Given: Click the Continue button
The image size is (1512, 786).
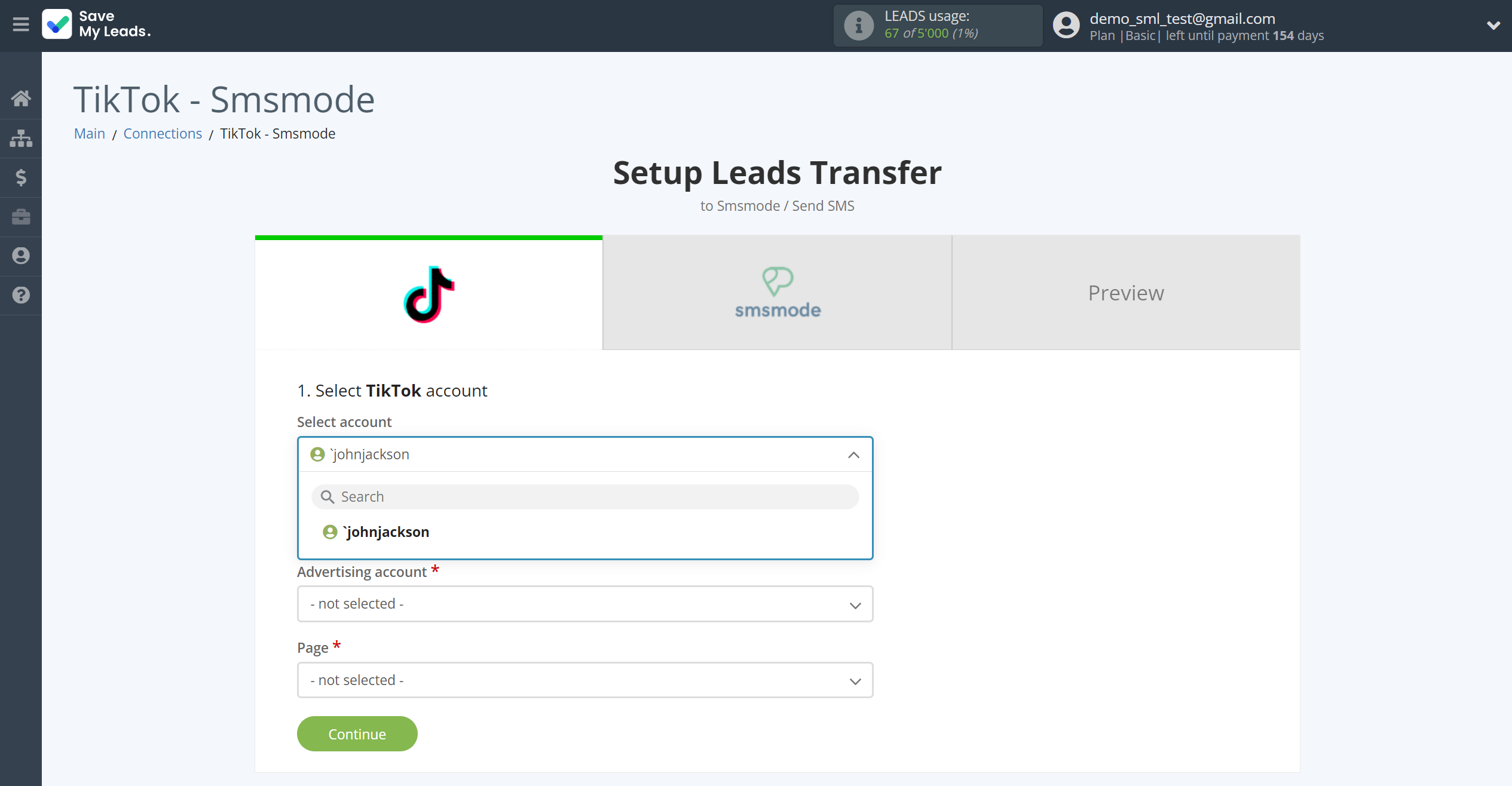Looking at the screenshot, I should [x=357, y=733].
